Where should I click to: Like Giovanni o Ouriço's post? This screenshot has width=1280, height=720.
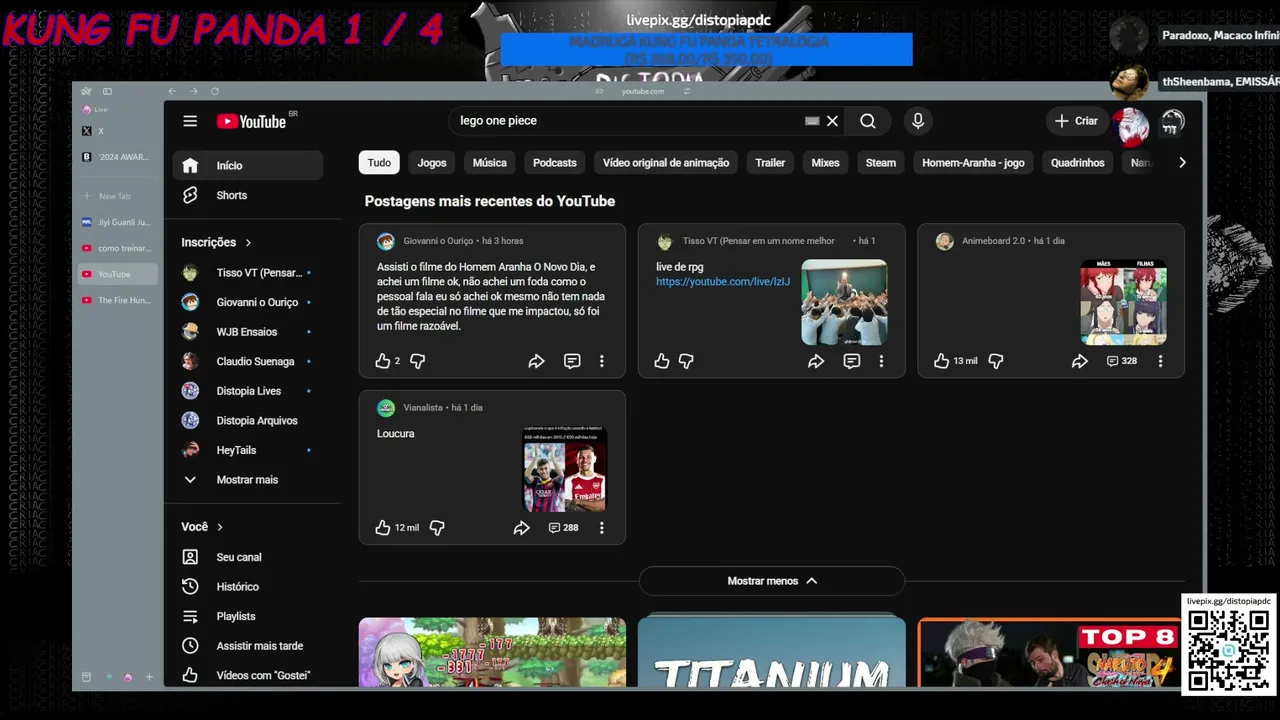[x=382, y=361]
